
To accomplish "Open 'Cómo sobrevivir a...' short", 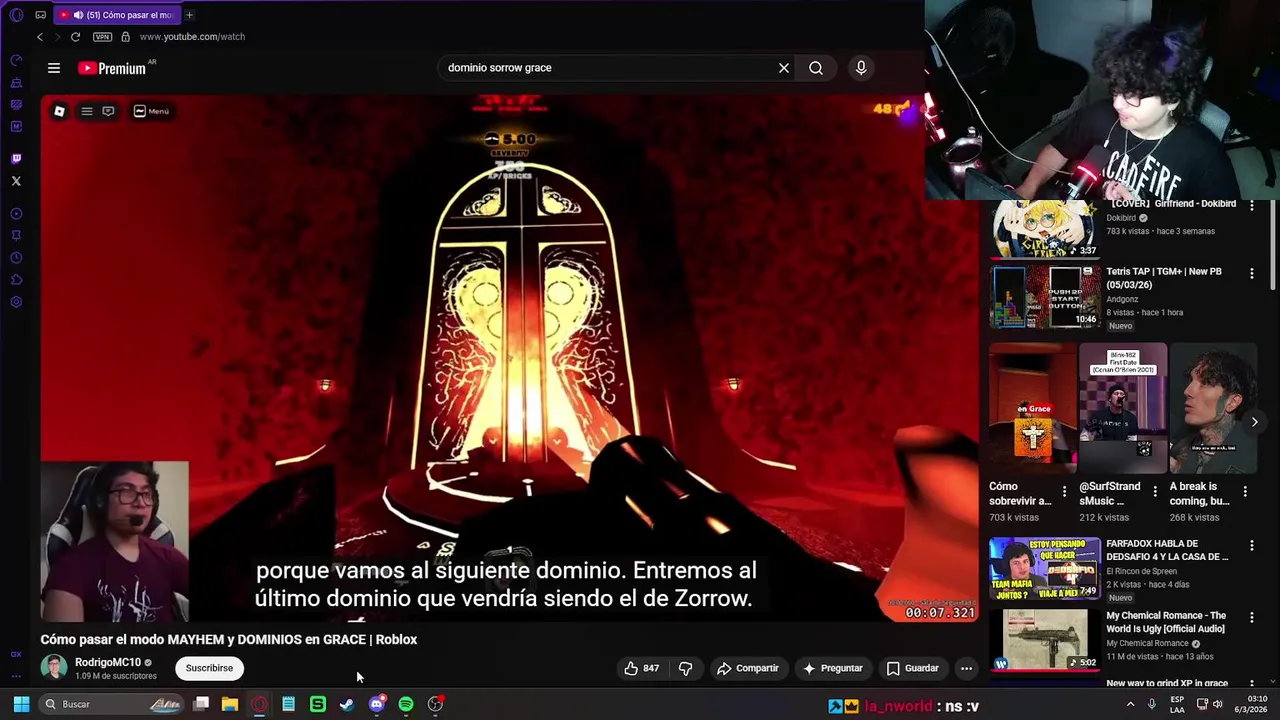I will [1033, 408].
